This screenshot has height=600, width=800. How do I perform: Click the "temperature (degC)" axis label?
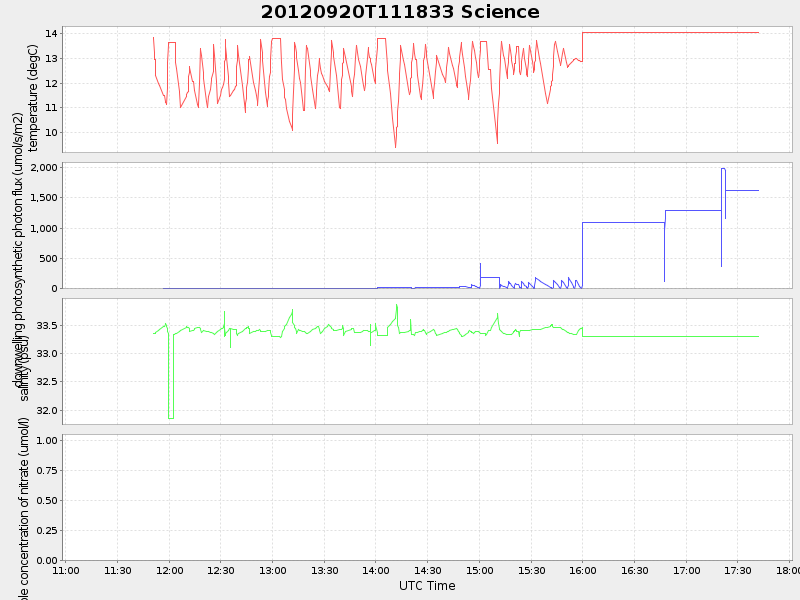click(33, 98)
